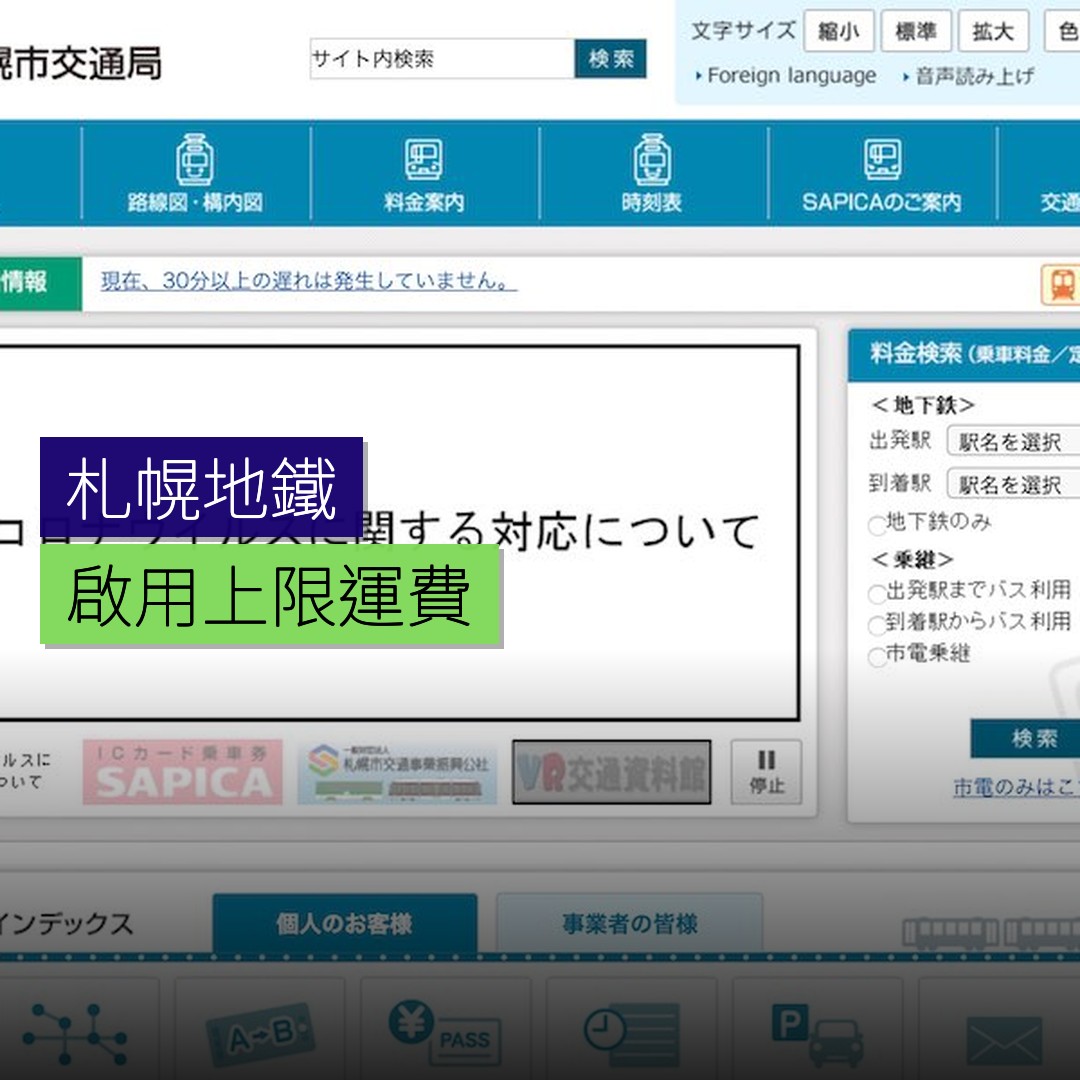The width and height of the screenshot is (1080, 1080).
Task: Click the bus icon above 料金案内
Action: (x=424, y=157)
